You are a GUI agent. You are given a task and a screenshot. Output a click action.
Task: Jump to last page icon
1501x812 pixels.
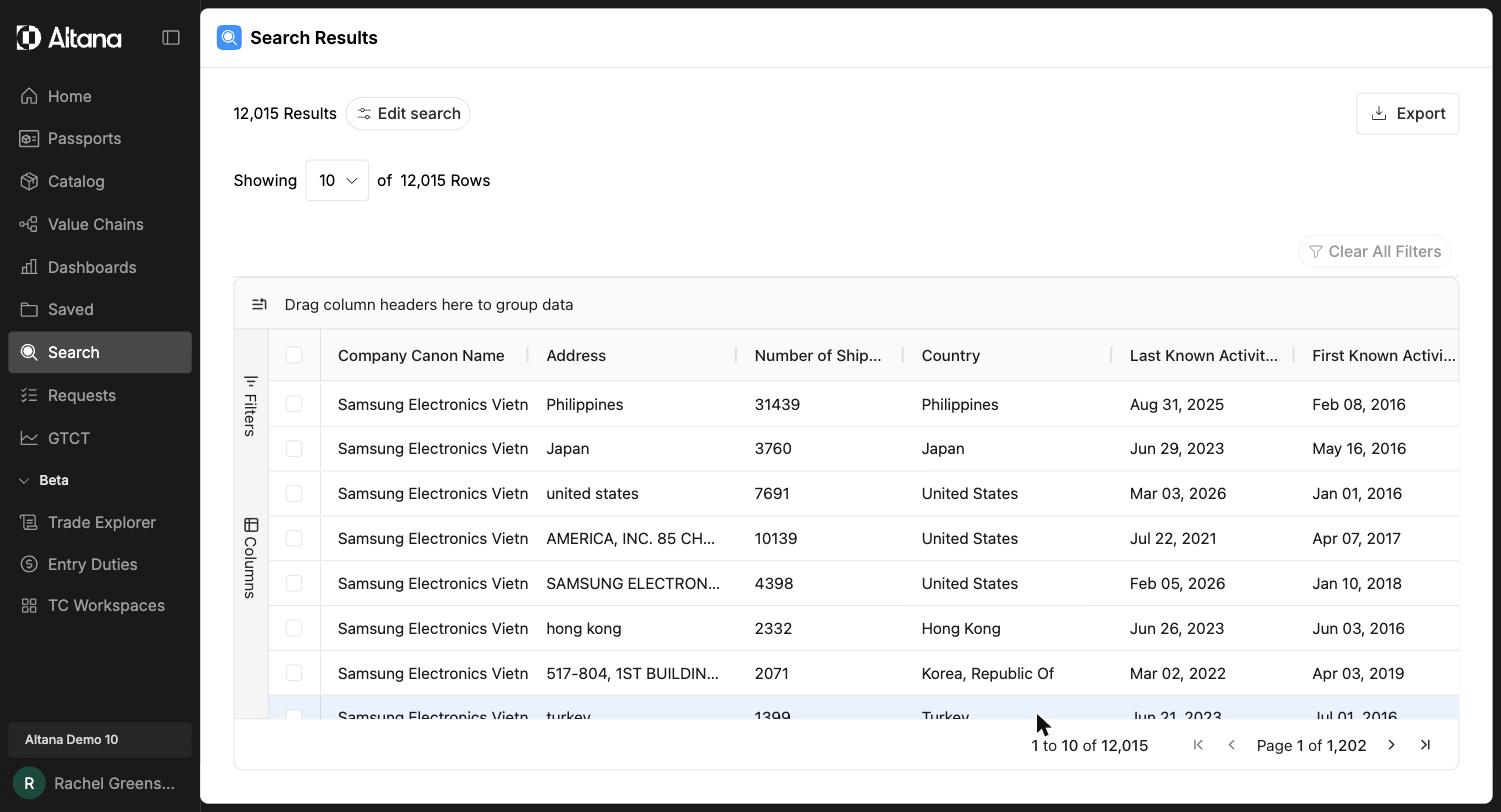[1425, 745]
